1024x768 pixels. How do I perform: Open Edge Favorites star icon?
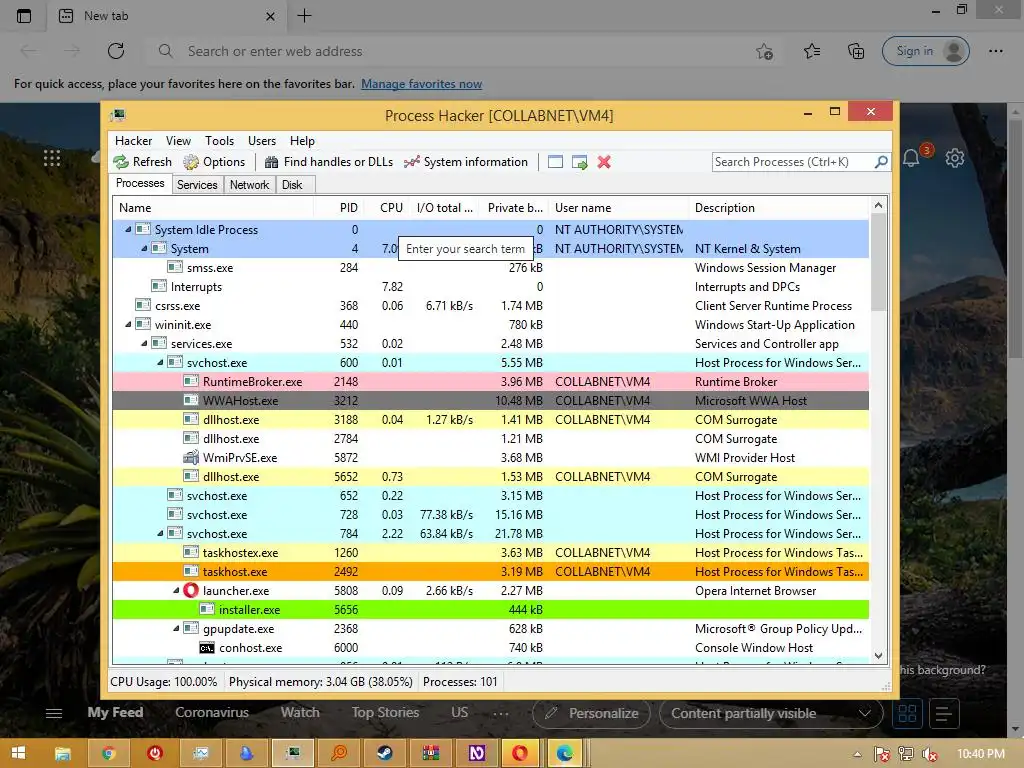(812, 51)
